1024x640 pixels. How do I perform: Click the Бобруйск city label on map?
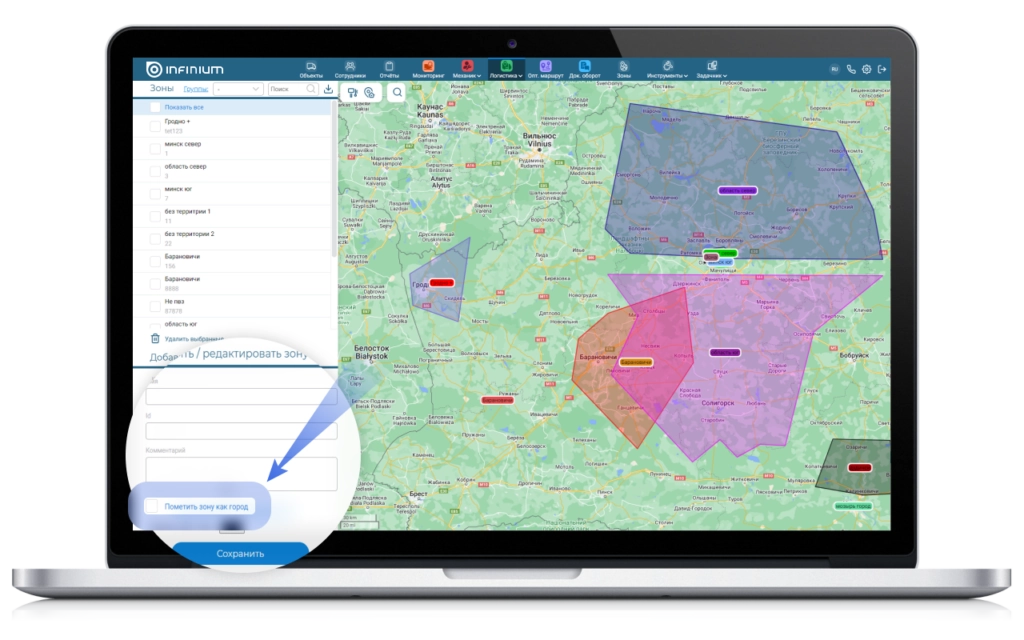pyautogui.click(x=854, y=356)
